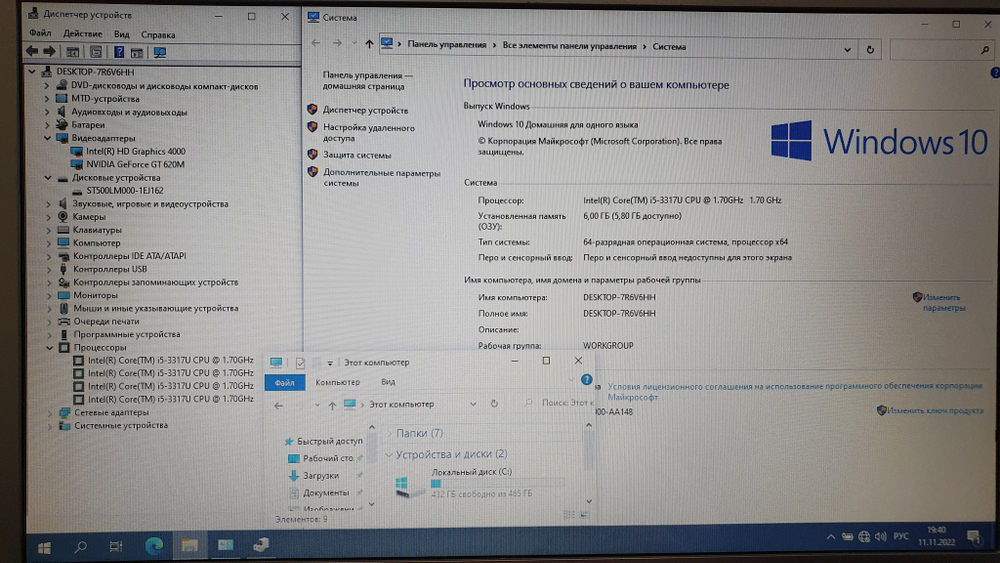Screen dimensions: 1000x563
Task: Select Загрузки in Explorer sidebar
Action: click(x=321, y=476)
